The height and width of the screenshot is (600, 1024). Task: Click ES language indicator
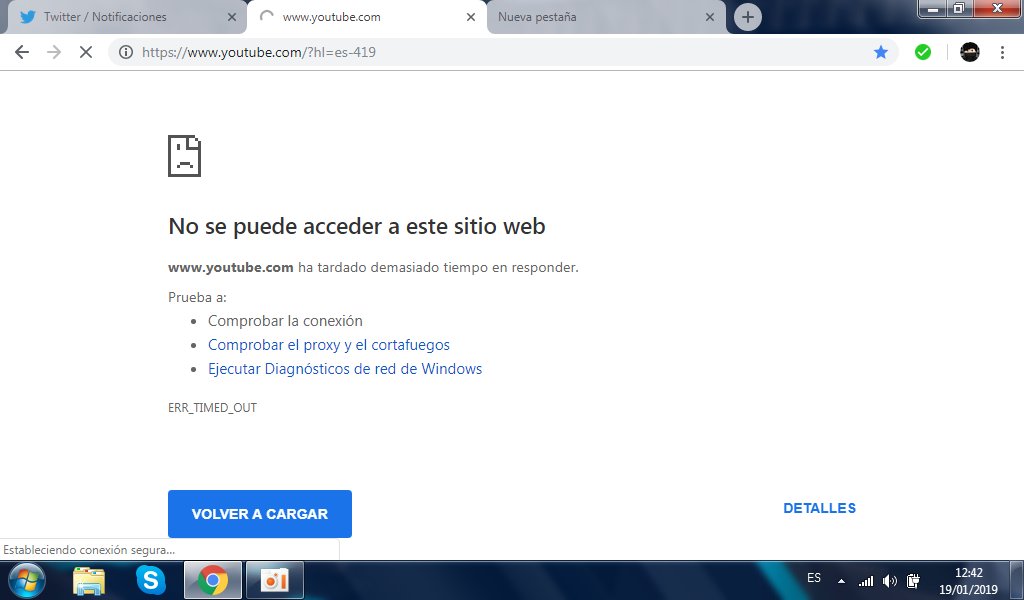pos(814,578)
